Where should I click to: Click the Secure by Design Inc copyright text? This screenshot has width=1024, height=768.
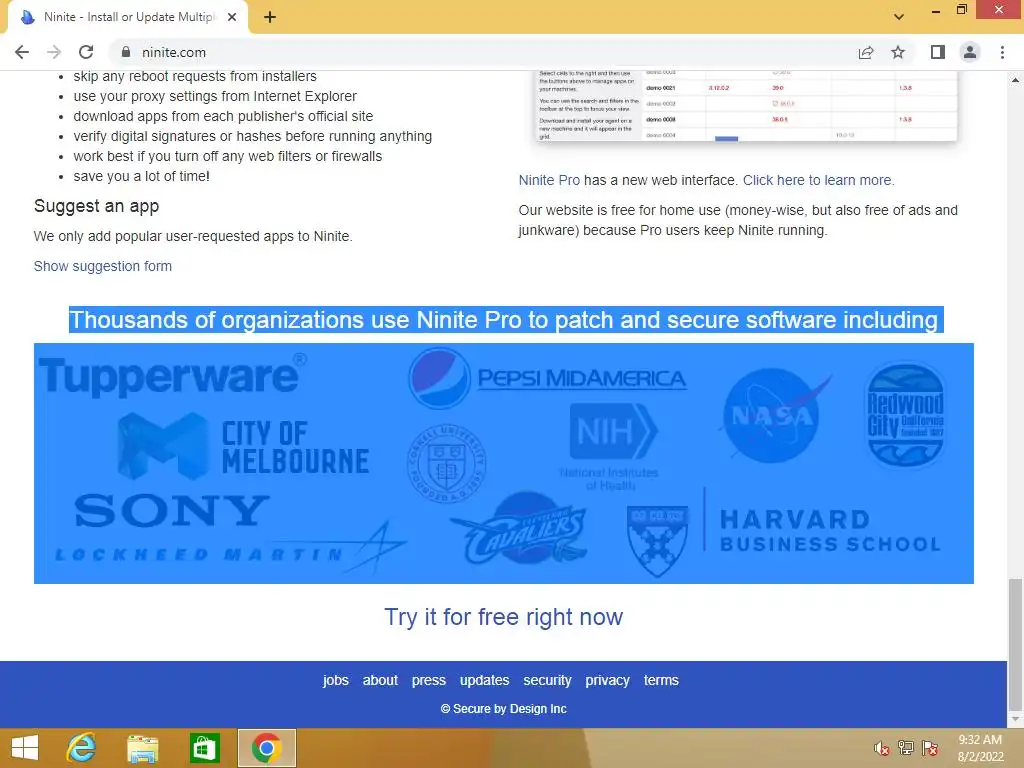(x=504, y=709)
